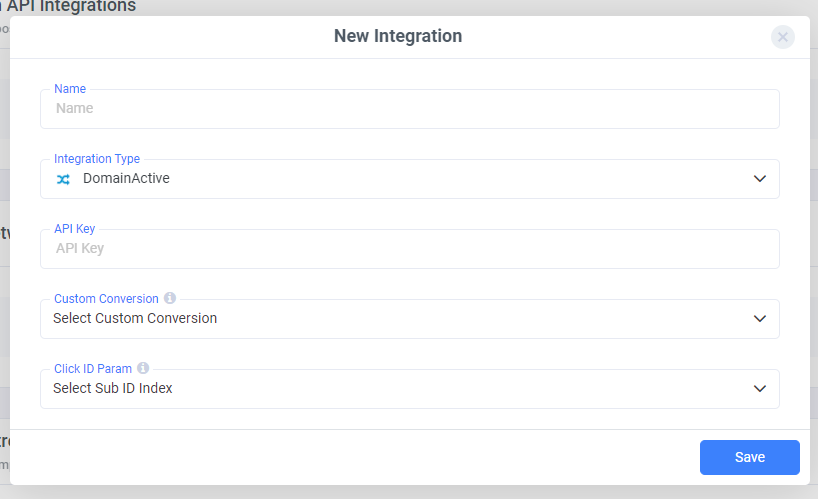Click the DomainActive shuffle icon
Viewport: 818px width, 499px height.
click(63, 179)
